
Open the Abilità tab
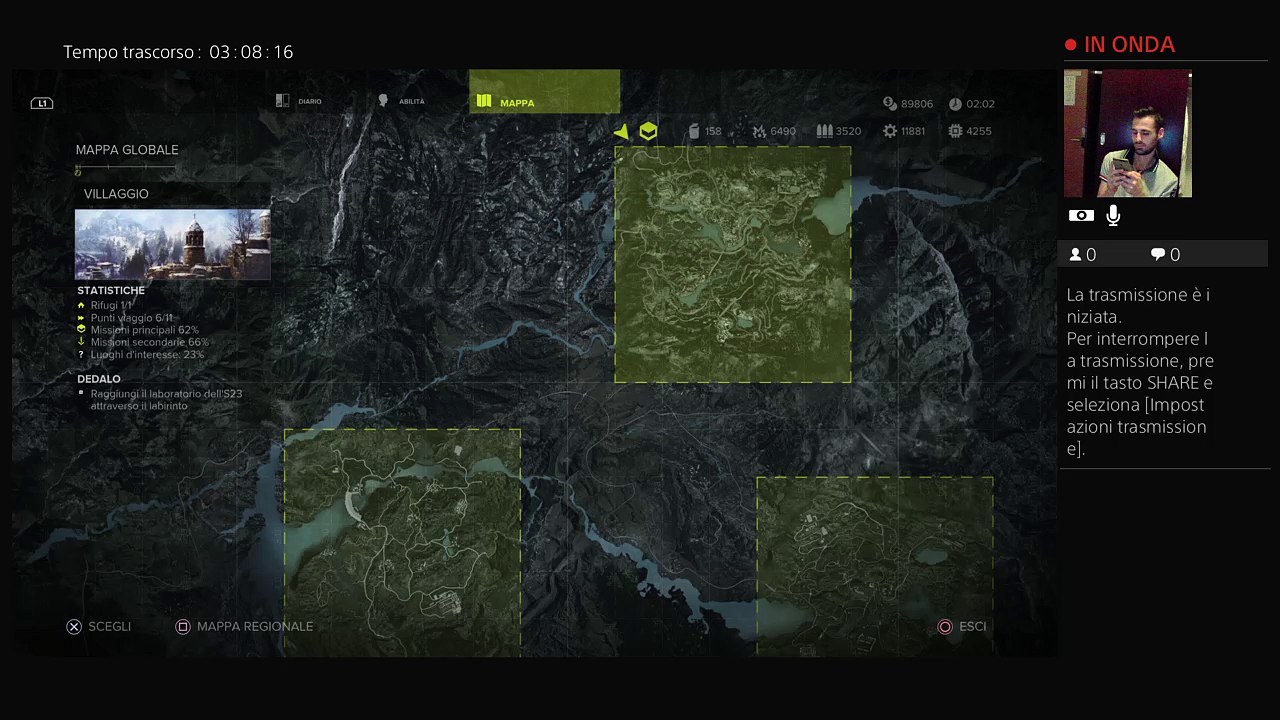(401, 101)
